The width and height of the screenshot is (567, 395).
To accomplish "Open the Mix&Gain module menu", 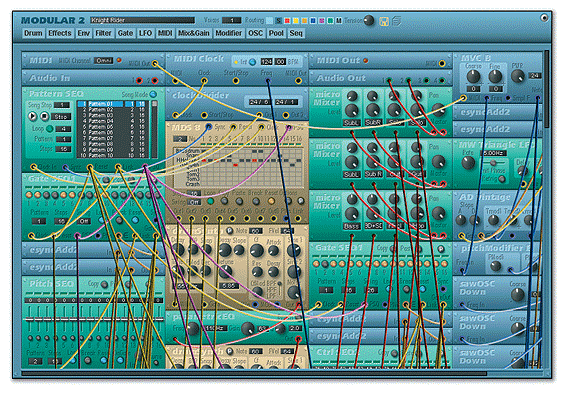I will click(193, 33).
